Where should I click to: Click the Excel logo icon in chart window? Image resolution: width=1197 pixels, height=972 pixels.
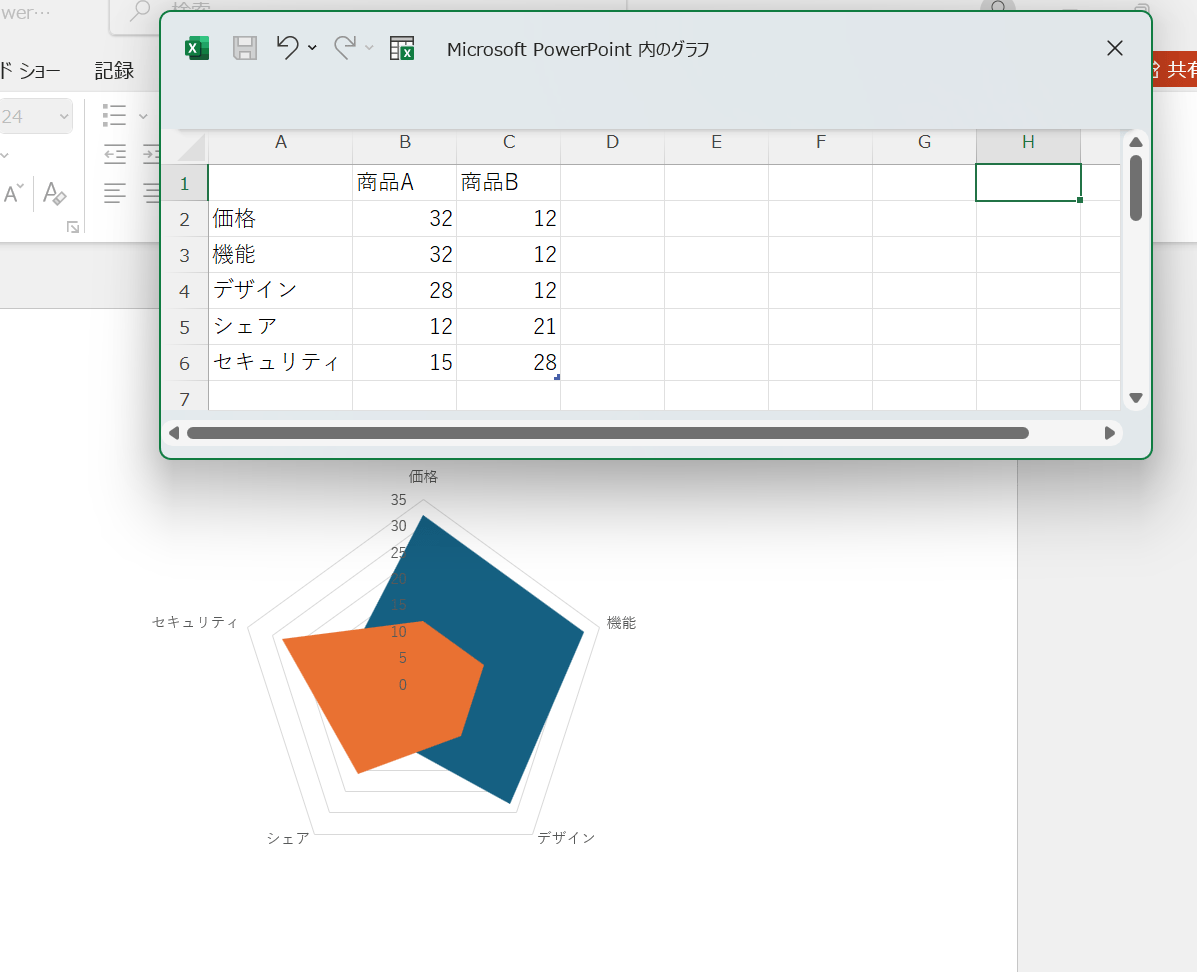197,48
